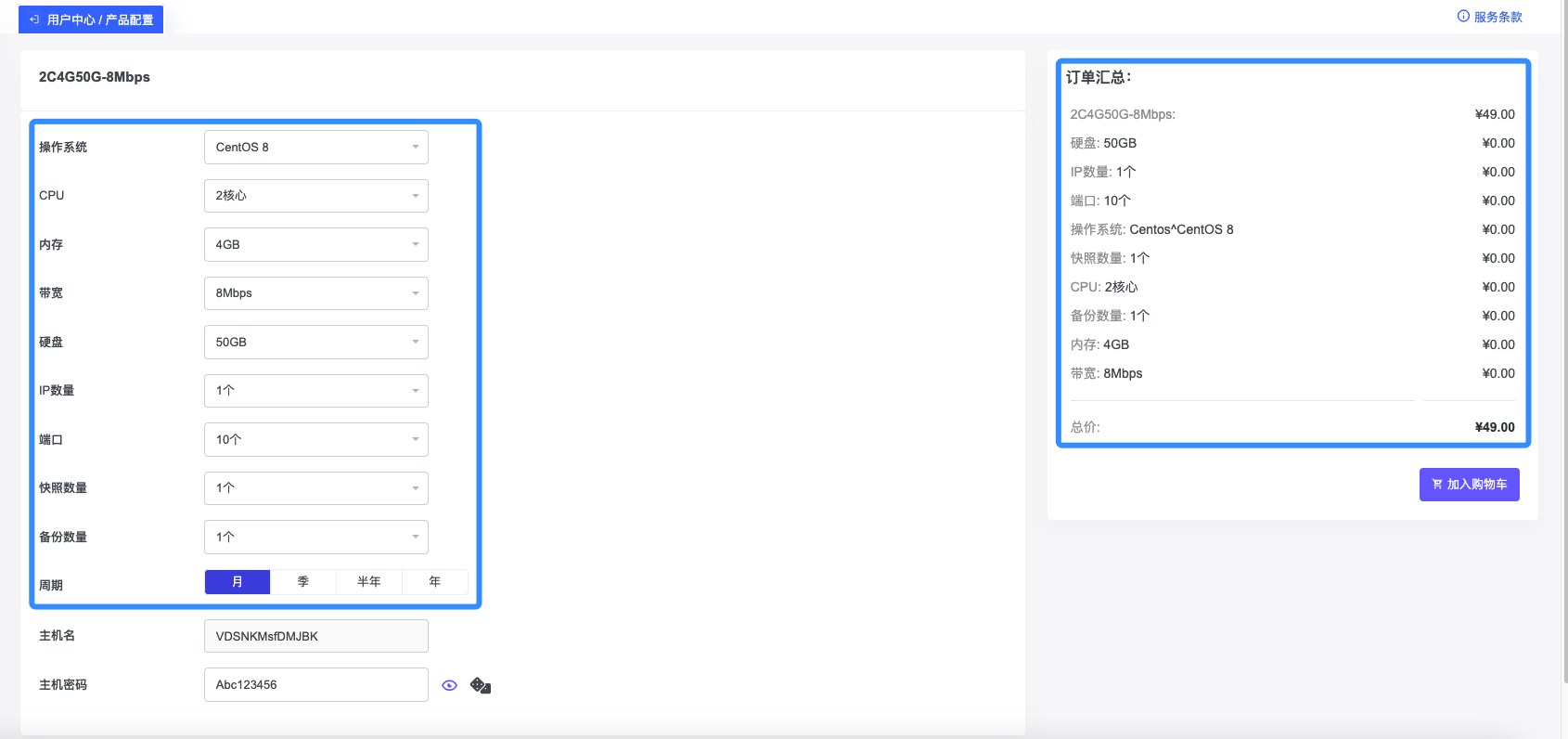Viewport: 1568px width, 739px height.
Task: Switch billing cycle to 年
Action: [435, 582]
